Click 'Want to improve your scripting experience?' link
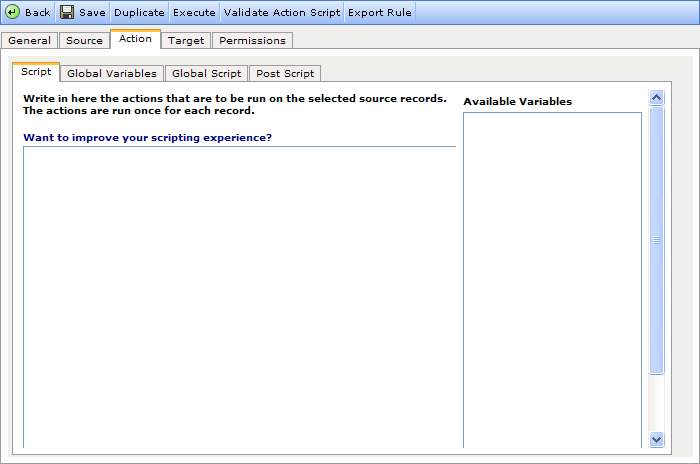The image size is (700, 464). click(x=147, y=137)
